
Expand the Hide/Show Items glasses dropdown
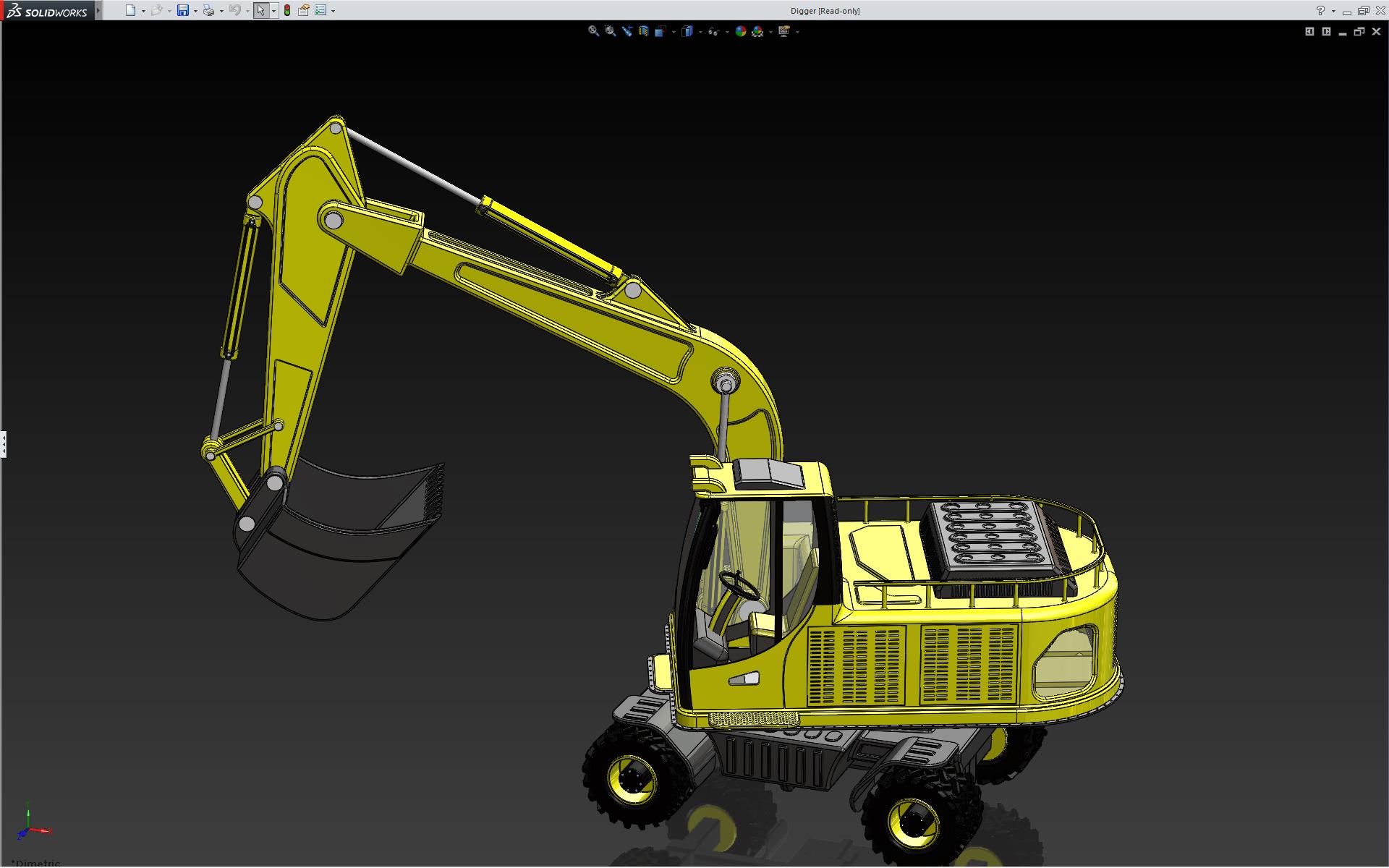727,32
